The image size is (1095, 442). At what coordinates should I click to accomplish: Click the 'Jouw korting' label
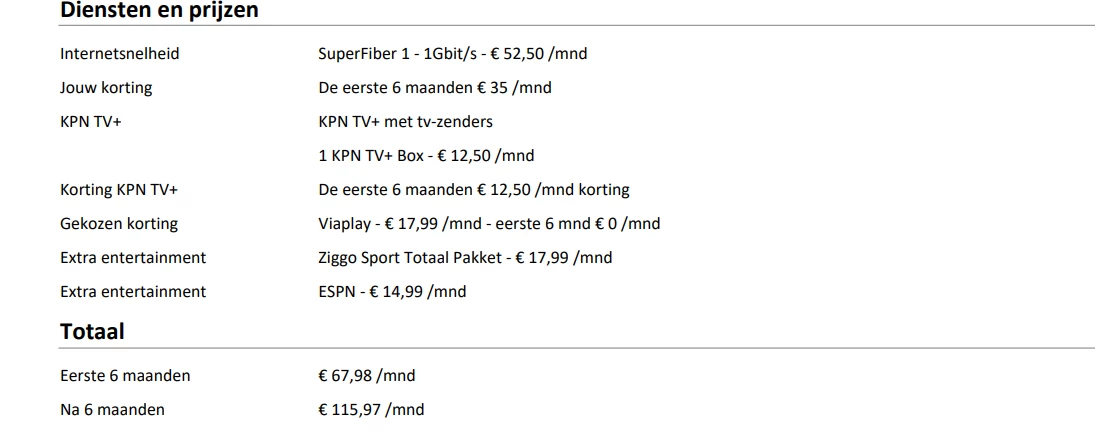(106, 88)
